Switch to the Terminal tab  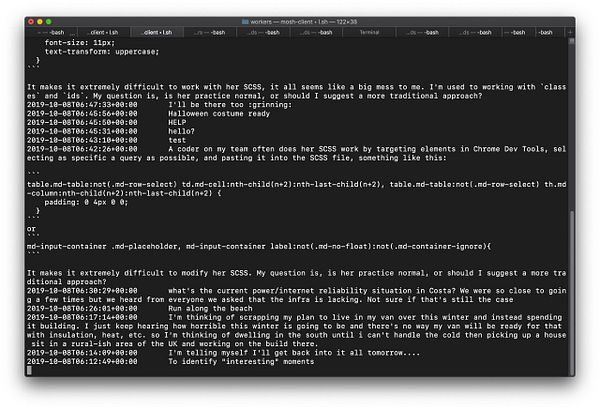(370, 33)
